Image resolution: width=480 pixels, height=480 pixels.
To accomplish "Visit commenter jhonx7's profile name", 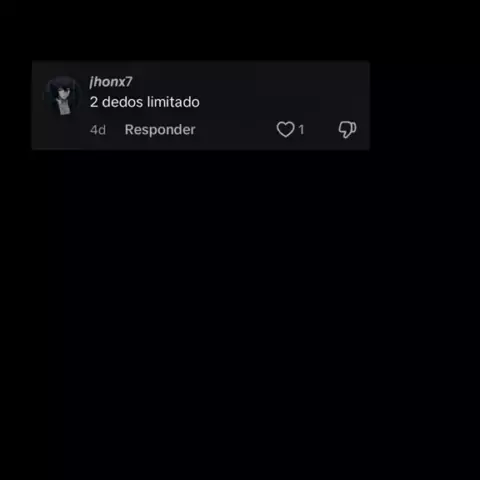I will (111, 82).
